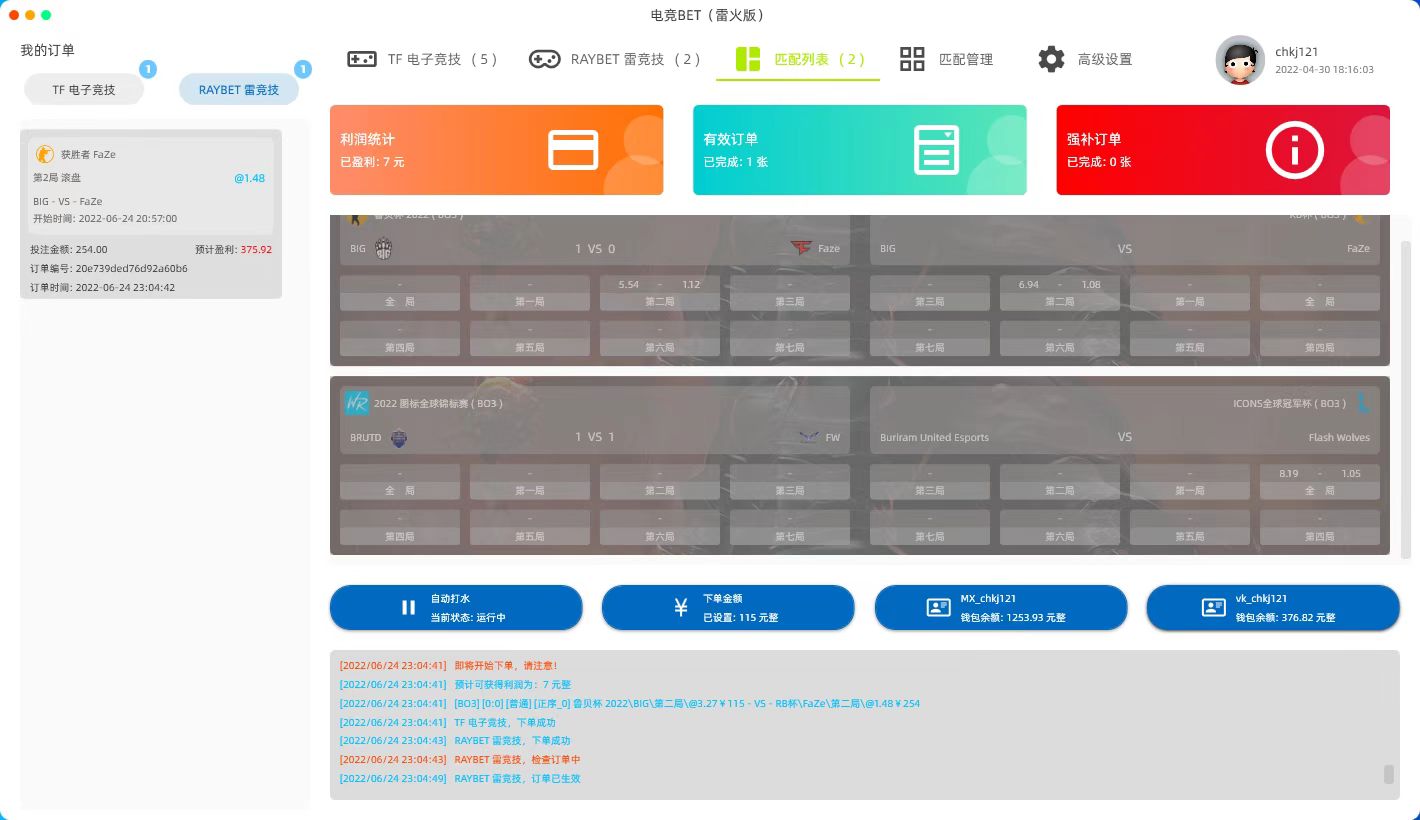The height and width of the screenshot is (820, 1420).
Task: Open 高级设置 via the gear icon
Action: [x=1051, y=59]
